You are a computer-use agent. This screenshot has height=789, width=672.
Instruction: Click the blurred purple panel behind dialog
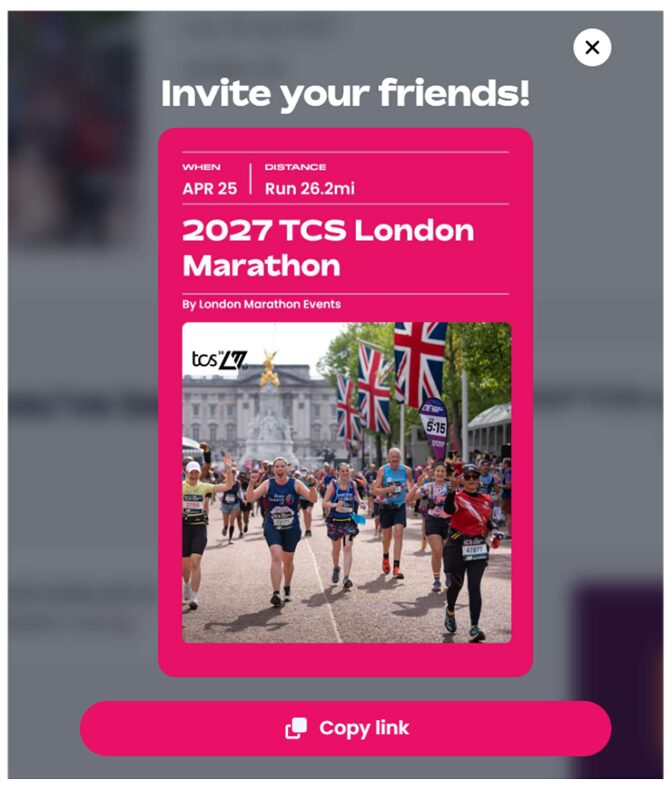618,680
